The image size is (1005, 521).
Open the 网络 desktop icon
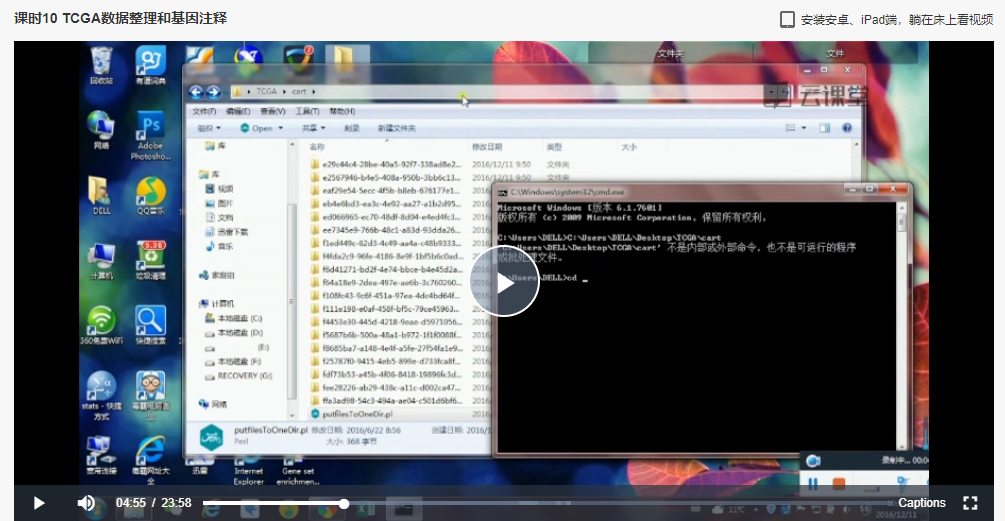tap(101, 129)
